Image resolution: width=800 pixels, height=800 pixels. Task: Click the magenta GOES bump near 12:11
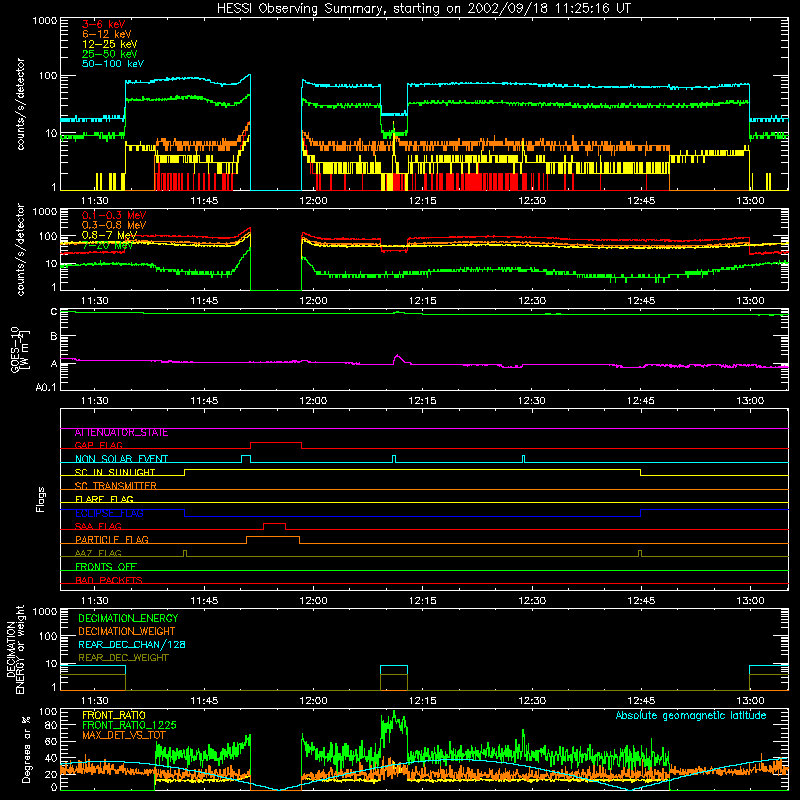pyautogui.click(x=398, y=358)
